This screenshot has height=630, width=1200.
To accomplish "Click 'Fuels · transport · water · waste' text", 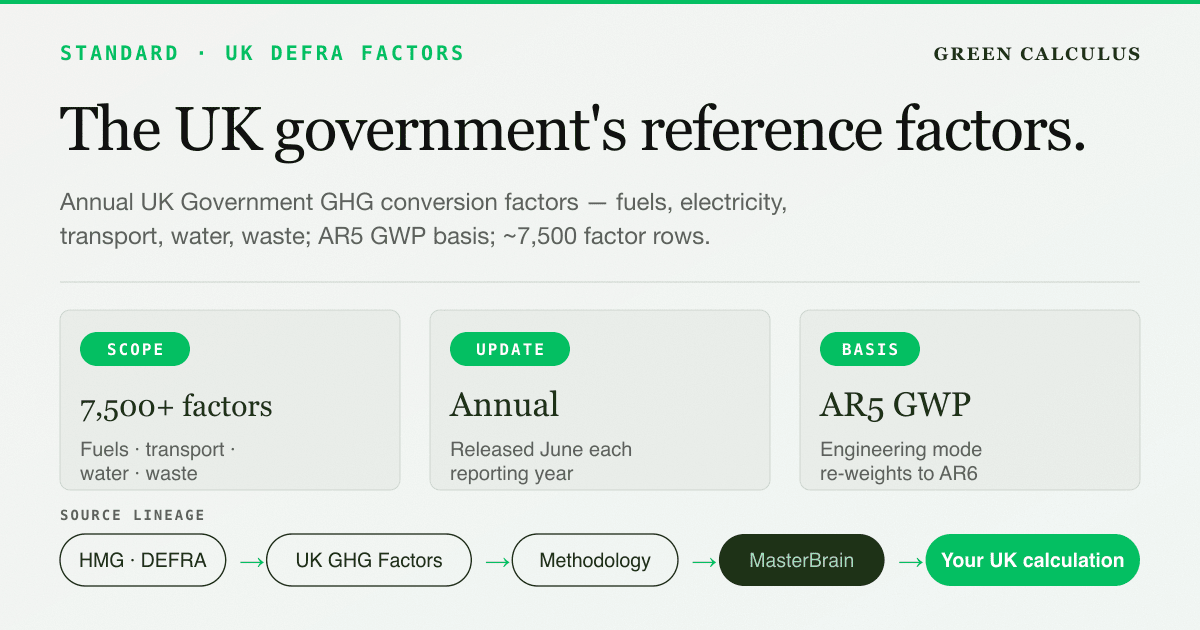I will pyautogui.click(x=158, y=461).
